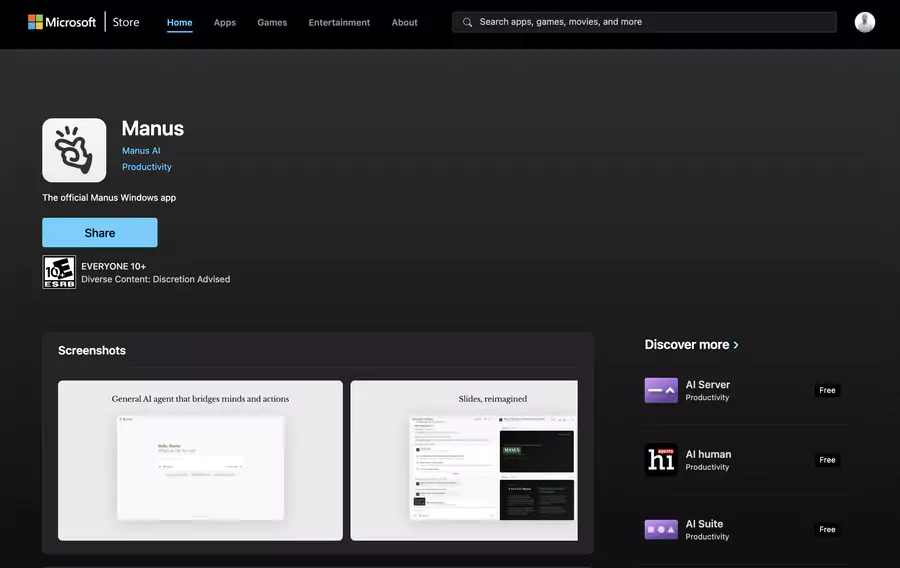Open the Manus AI publisher link
This screenshot has width=900, height=568.
tap(141, 150)
